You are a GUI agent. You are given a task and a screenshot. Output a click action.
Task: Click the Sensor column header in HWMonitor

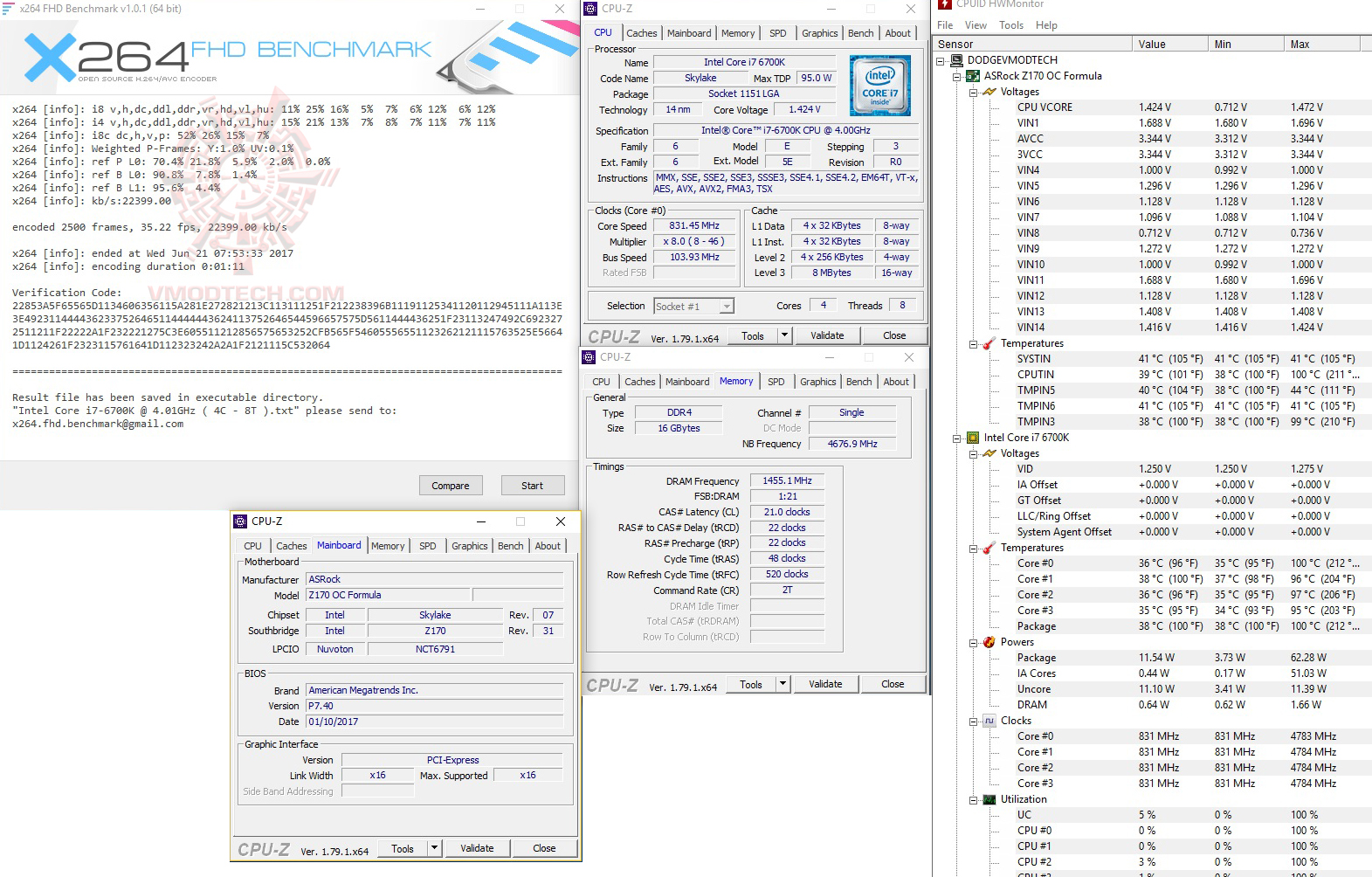tap(1032, 44)
